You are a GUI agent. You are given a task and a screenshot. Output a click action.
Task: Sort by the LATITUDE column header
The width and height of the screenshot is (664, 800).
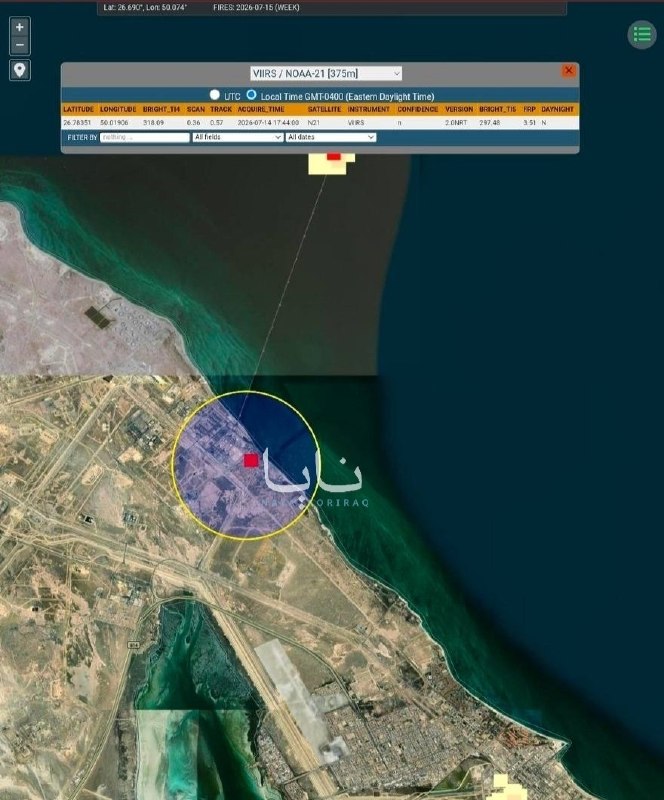coord(79,109)
